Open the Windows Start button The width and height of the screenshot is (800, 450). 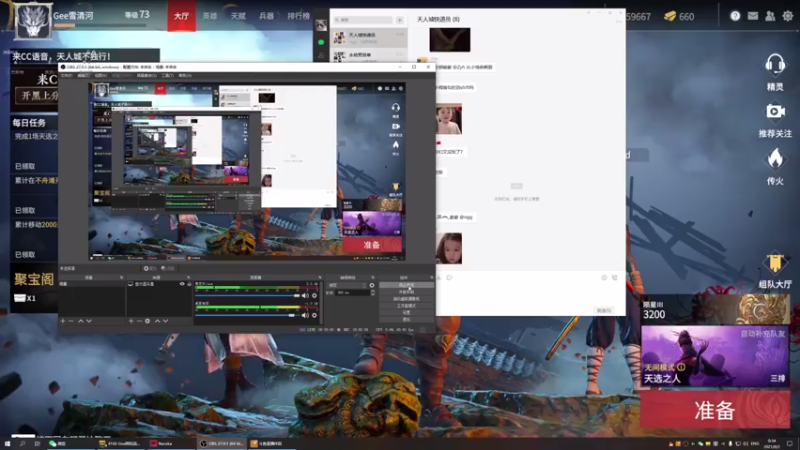[x=7, y=443]
